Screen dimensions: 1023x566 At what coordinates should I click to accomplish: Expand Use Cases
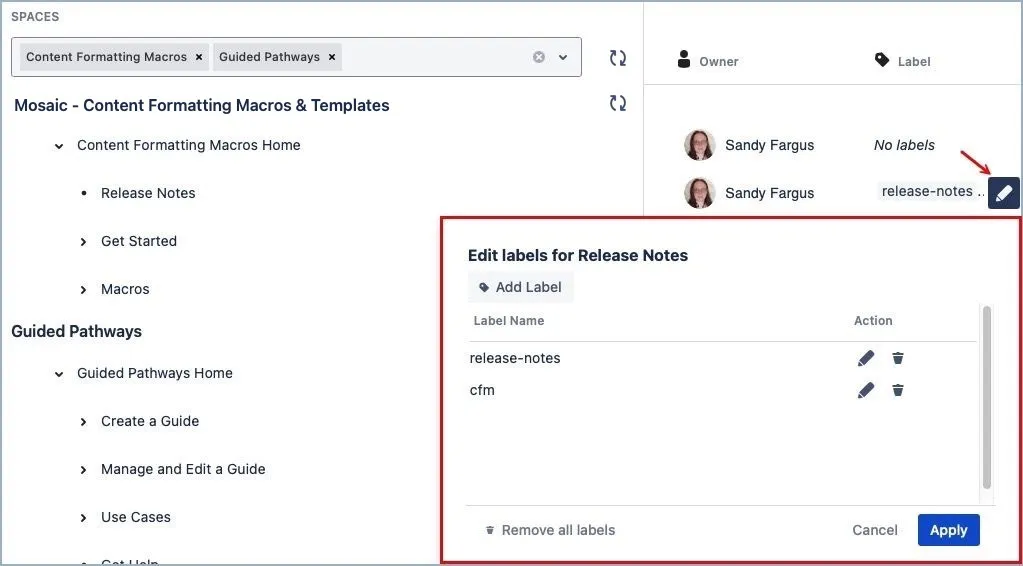point(84,518)
